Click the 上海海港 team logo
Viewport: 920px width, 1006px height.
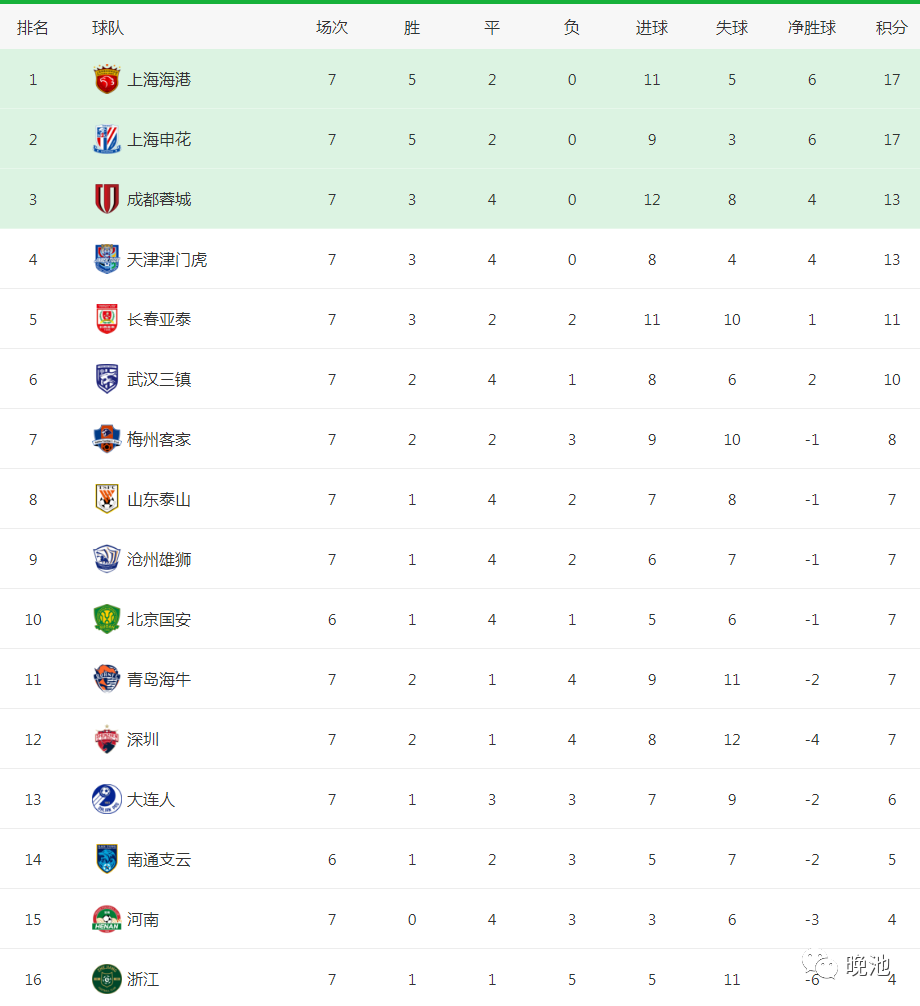click(106, 80)
